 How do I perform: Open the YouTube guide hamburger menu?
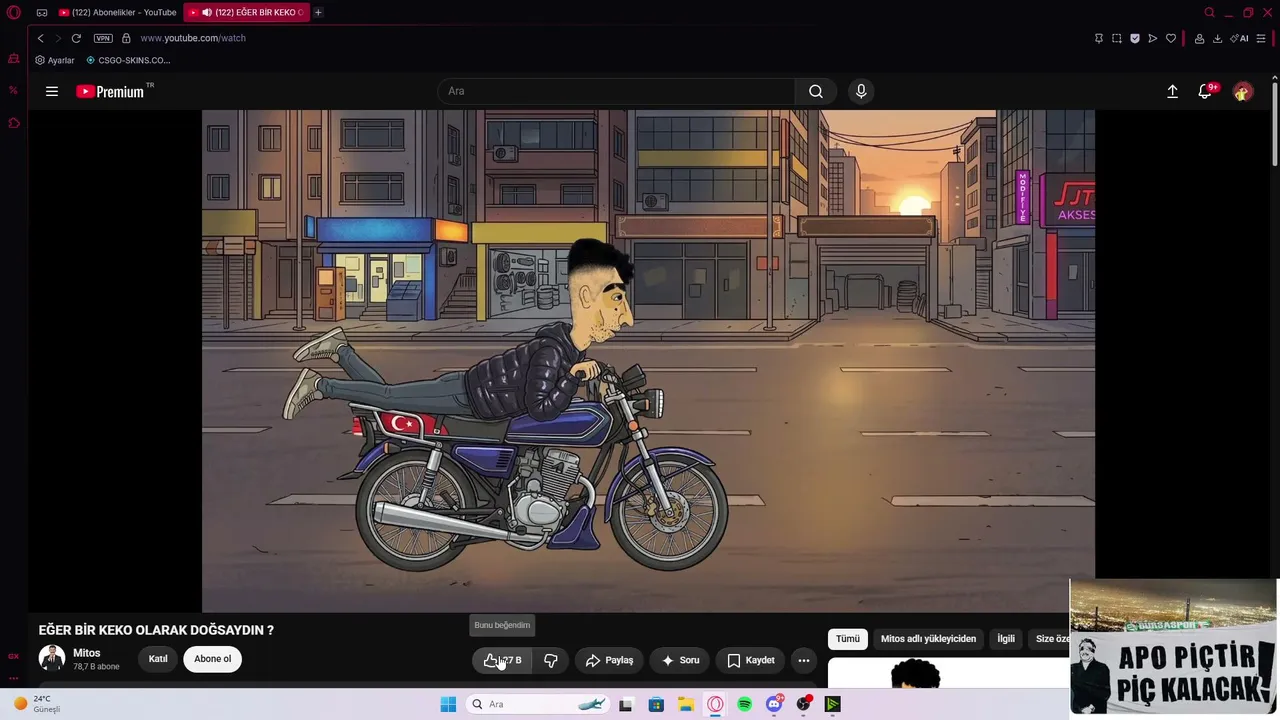coord(52,91)
